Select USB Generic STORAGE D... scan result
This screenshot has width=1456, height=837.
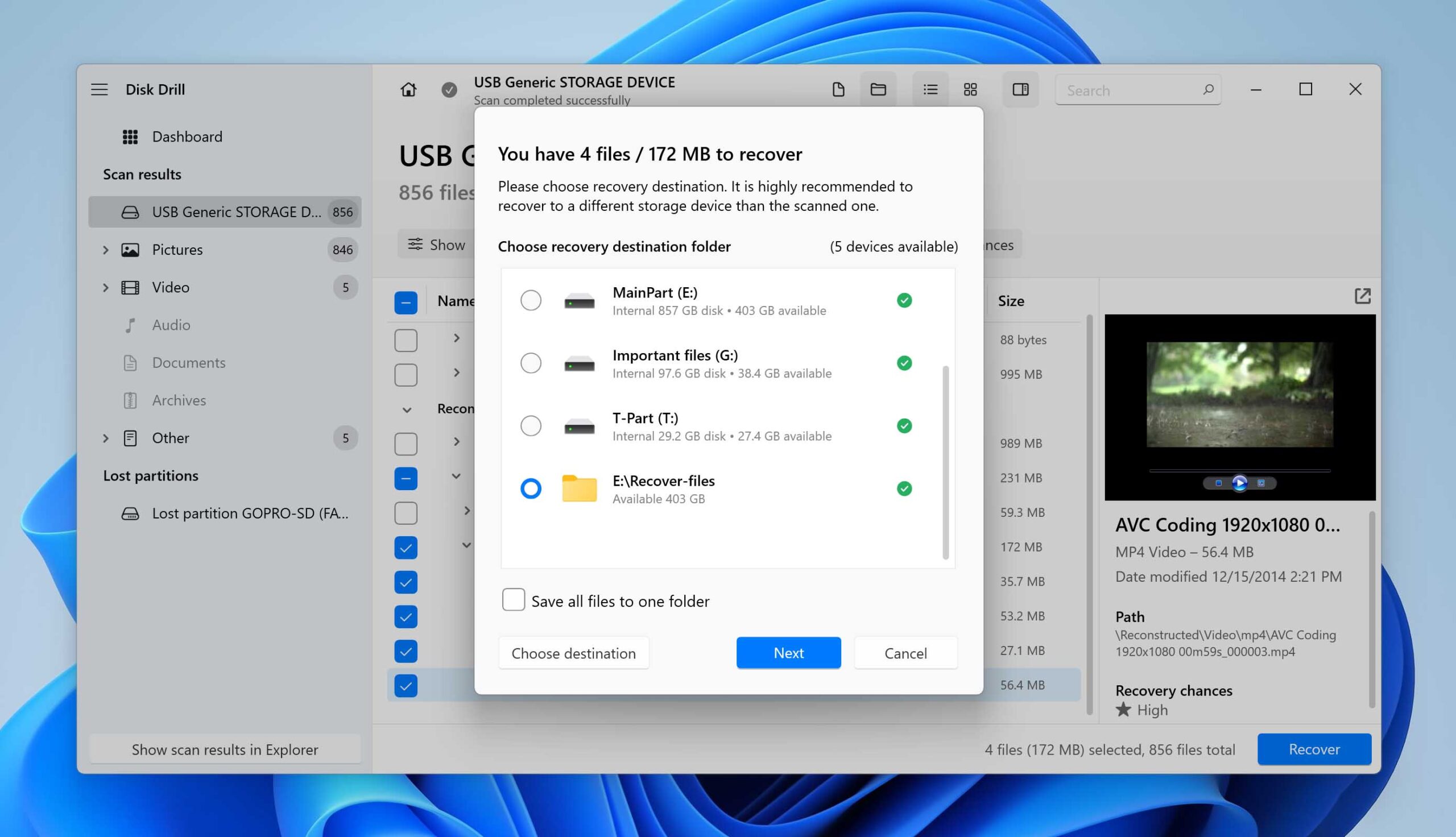click(x=225, y=212)
